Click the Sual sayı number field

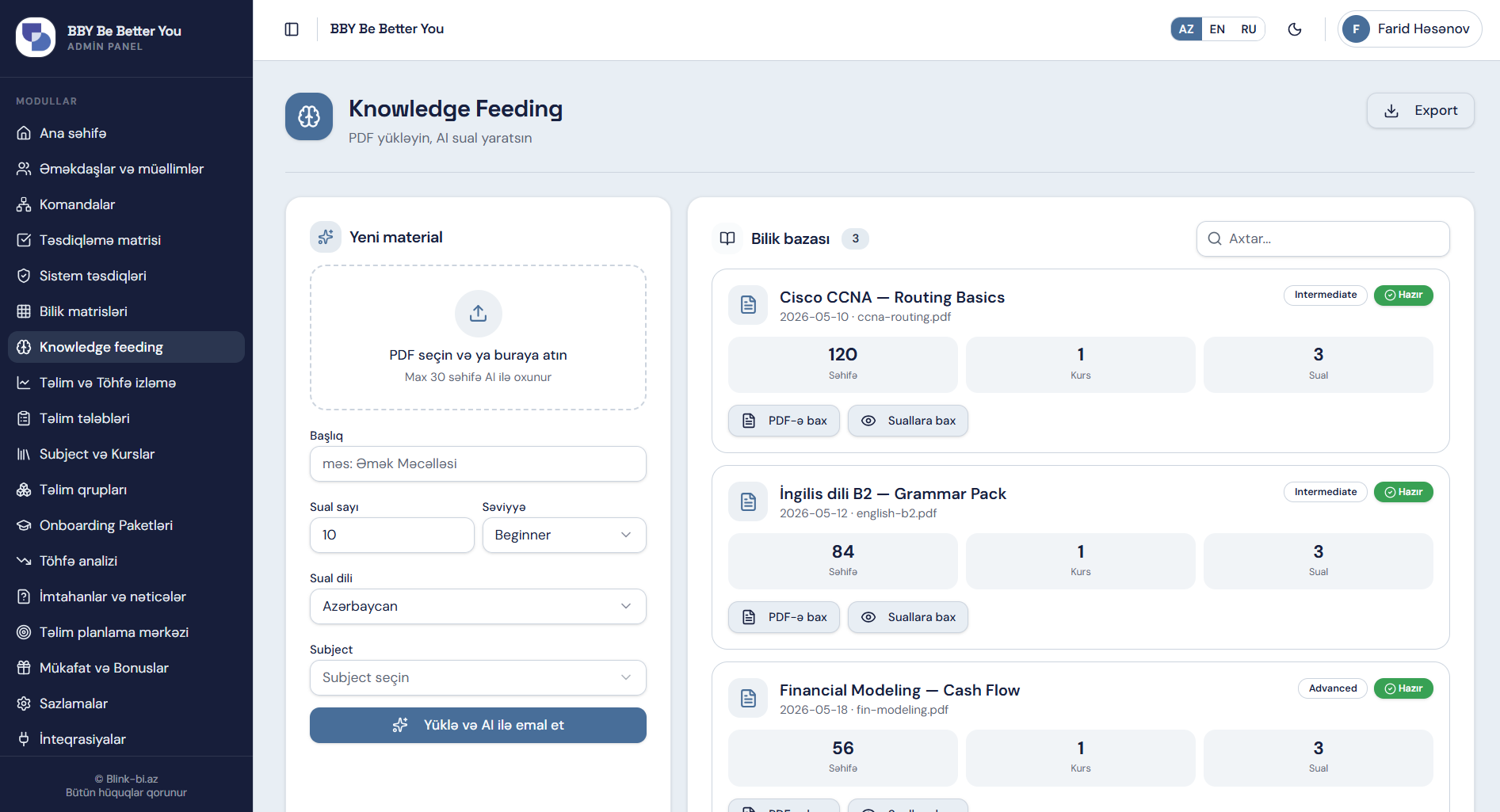coord(391,536)
